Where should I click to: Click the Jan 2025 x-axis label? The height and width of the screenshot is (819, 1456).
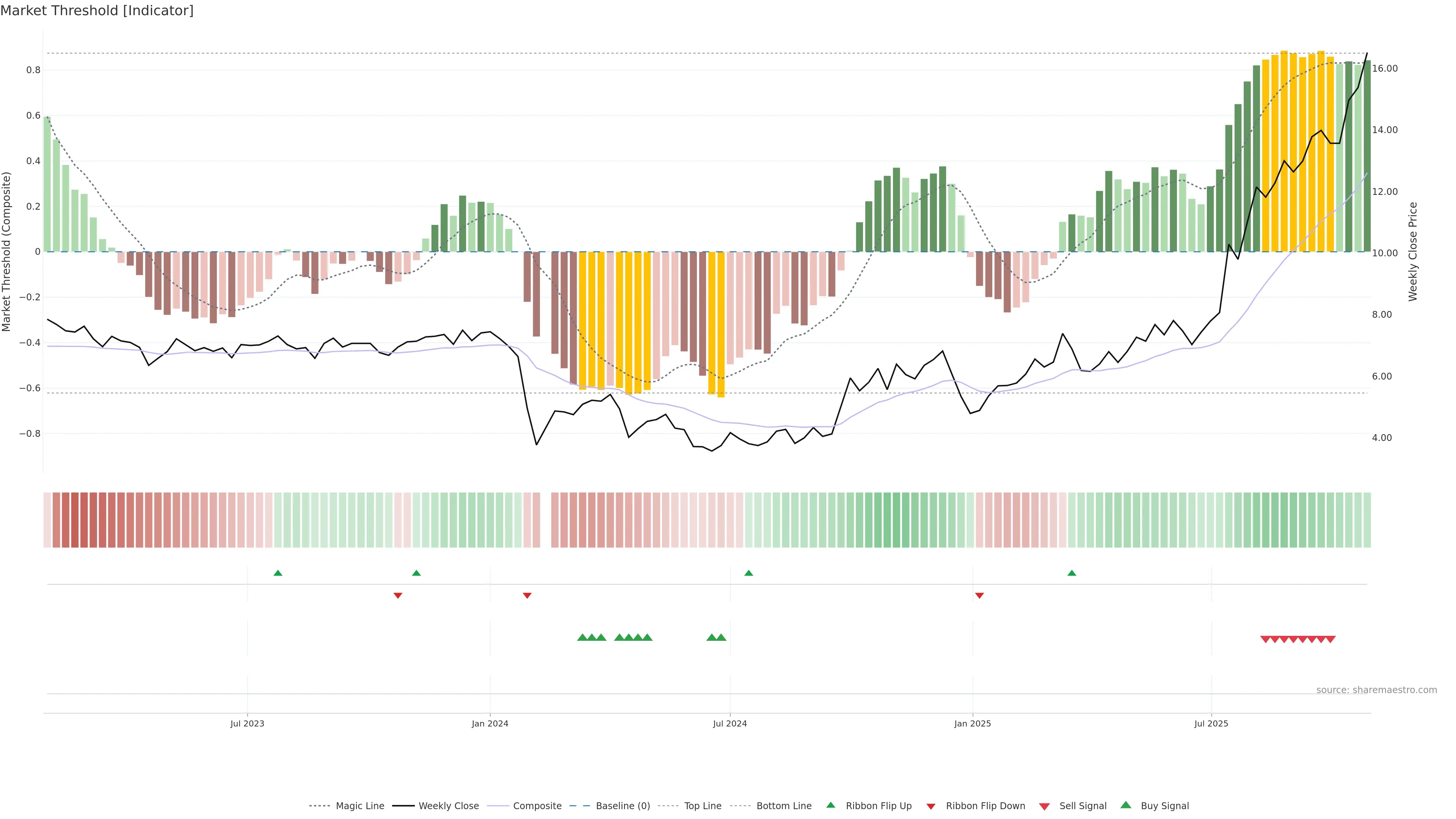tap(972, 723)
